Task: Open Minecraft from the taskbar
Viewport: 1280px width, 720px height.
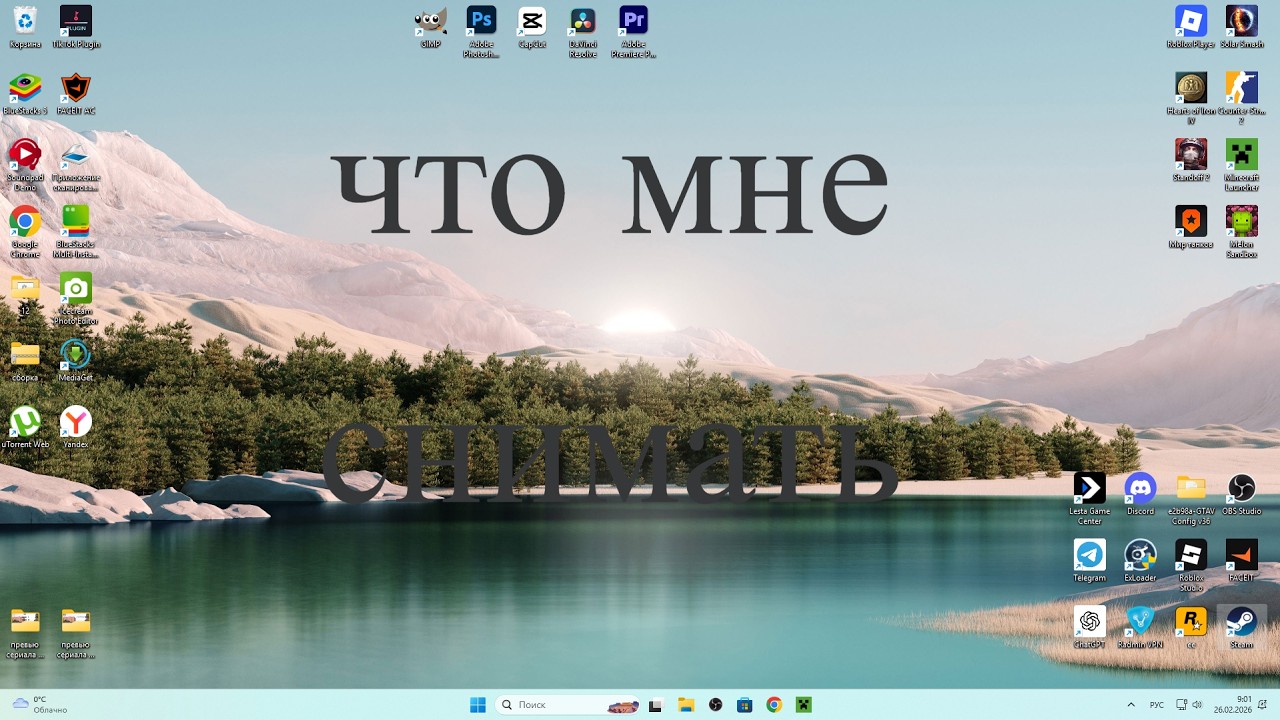Action: pyautogui.click(x=803, y=705)
